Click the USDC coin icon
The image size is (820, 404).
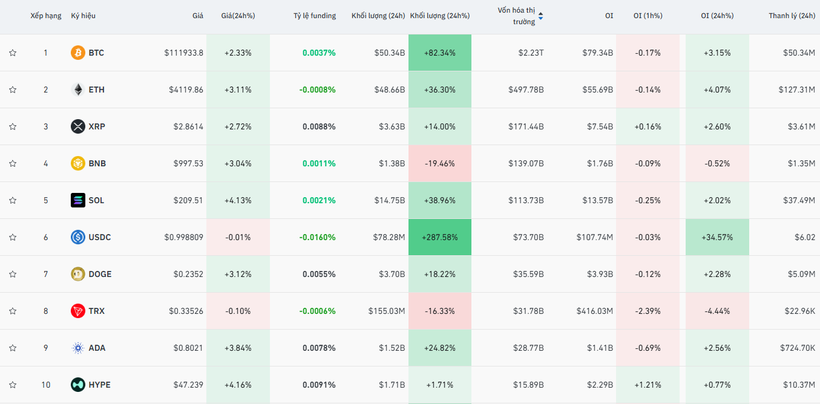(78, 238)
